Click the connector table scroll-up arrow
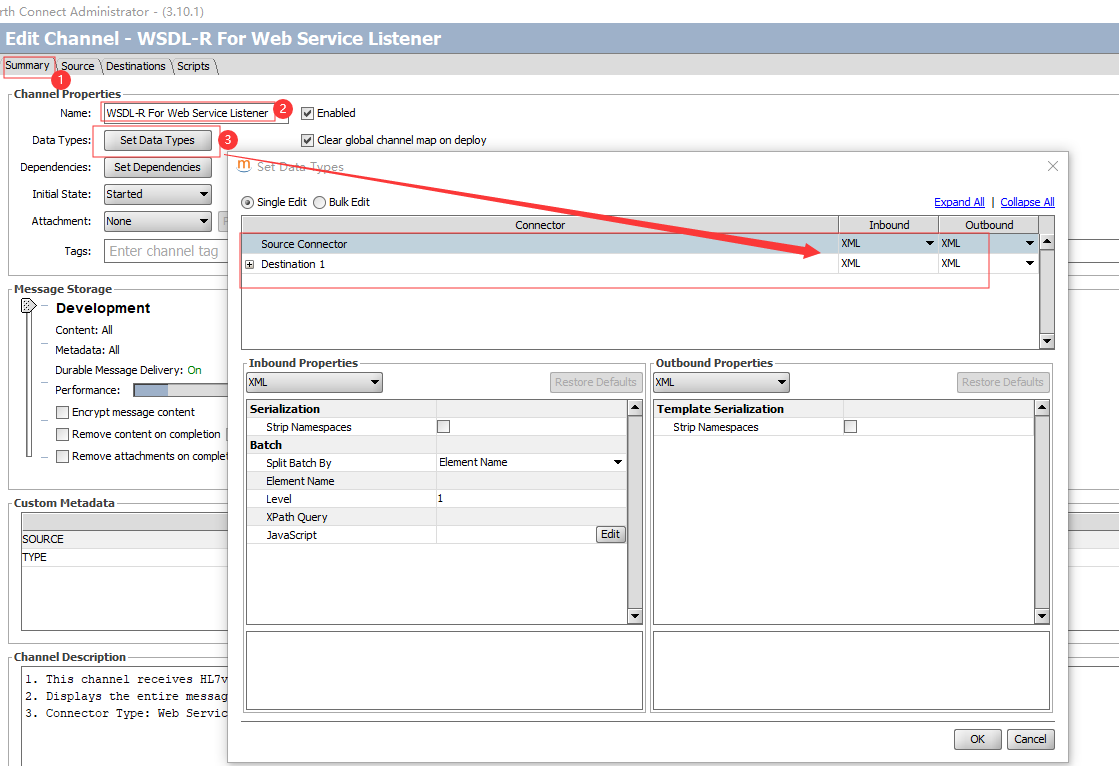 (x=1047, y=242)
